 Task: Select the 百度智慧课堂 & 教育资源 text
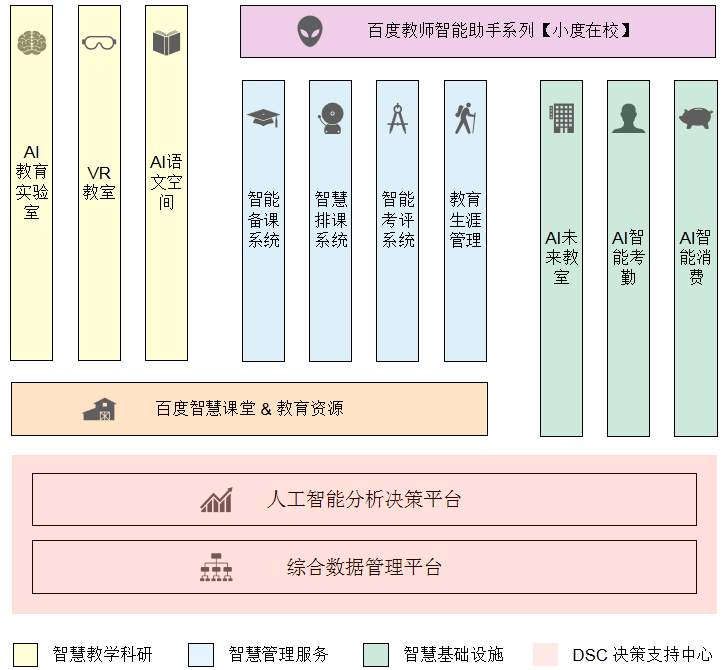(250, 408)
